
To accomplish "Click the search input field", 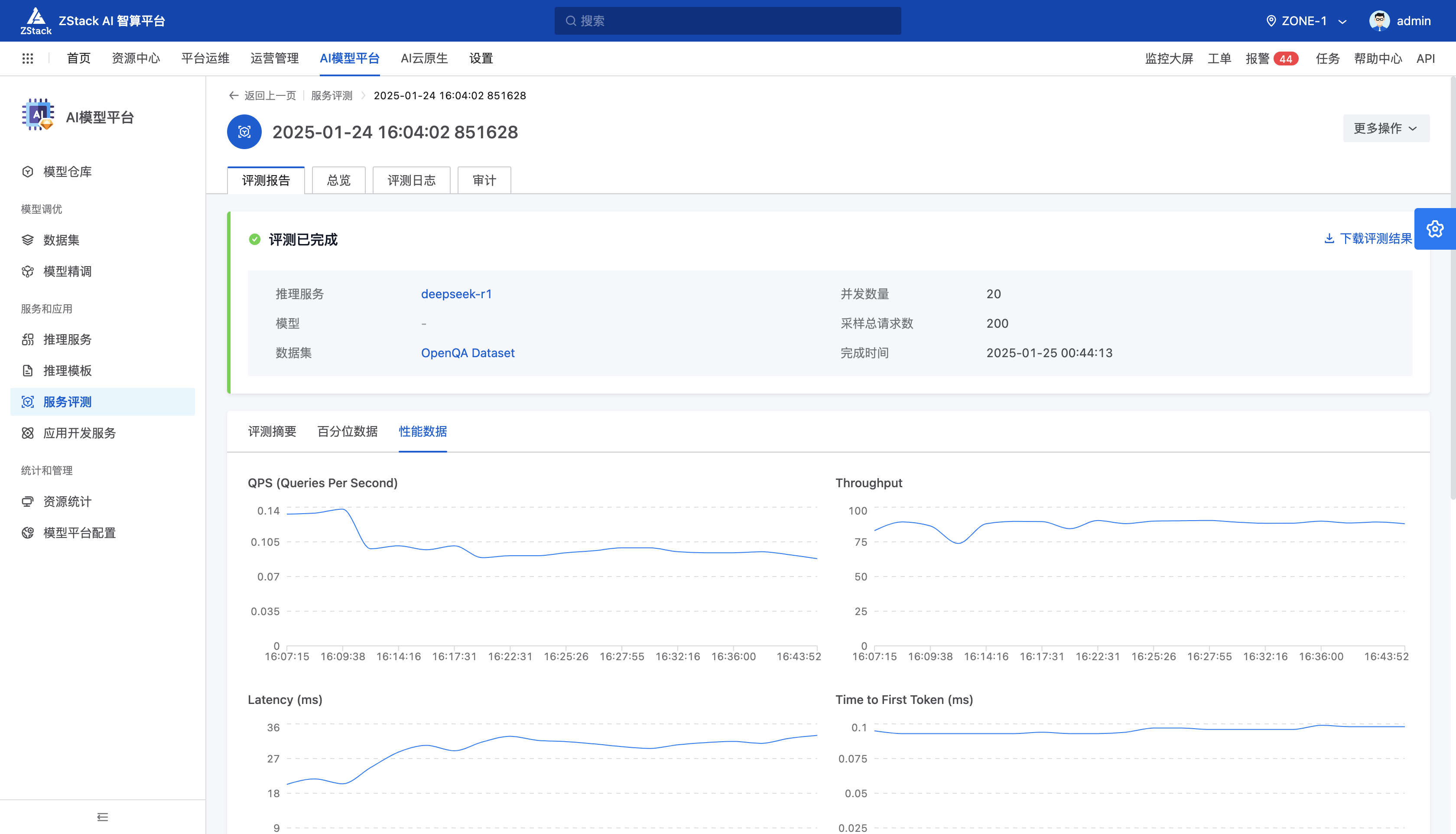I will click(727, 21).
